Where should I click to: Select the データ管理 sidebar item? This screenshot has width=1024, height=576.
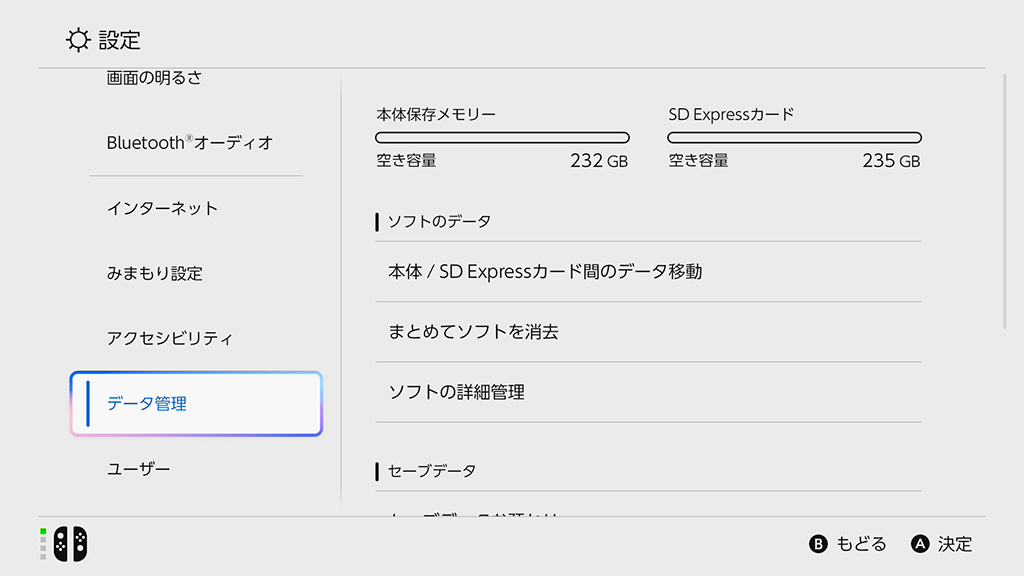tap(196, 404)
